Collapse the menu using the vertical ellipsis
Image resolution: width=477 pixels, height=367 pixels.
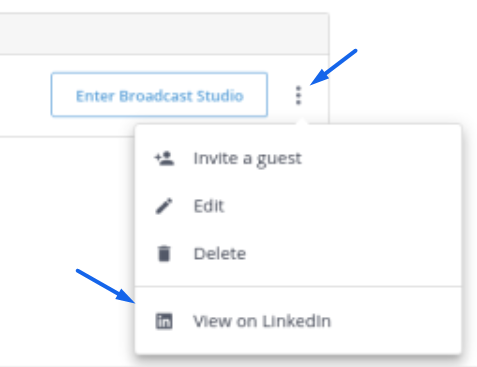[298, 95]
